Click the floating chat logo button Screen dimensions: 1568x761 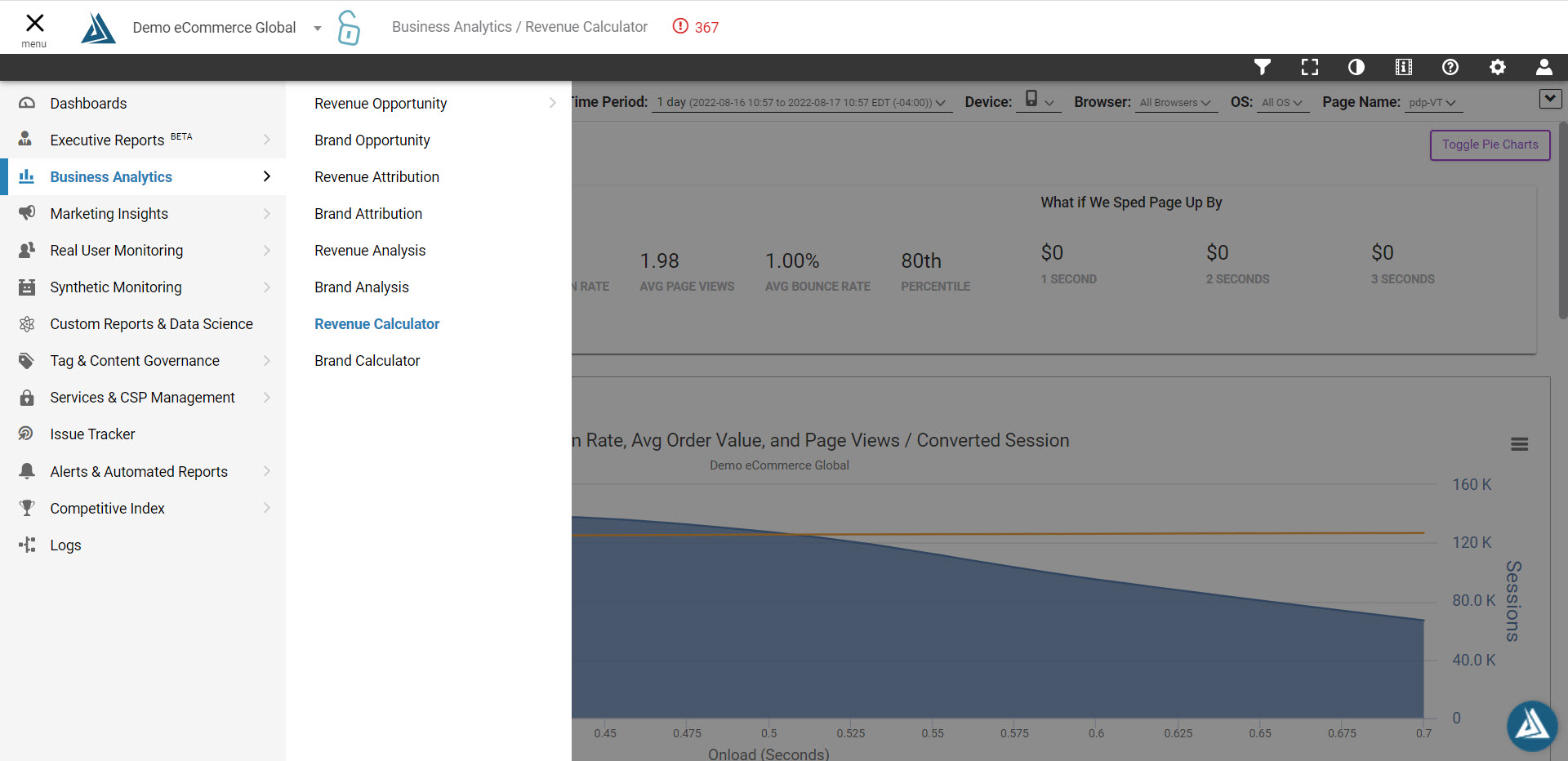[1531, 725]
